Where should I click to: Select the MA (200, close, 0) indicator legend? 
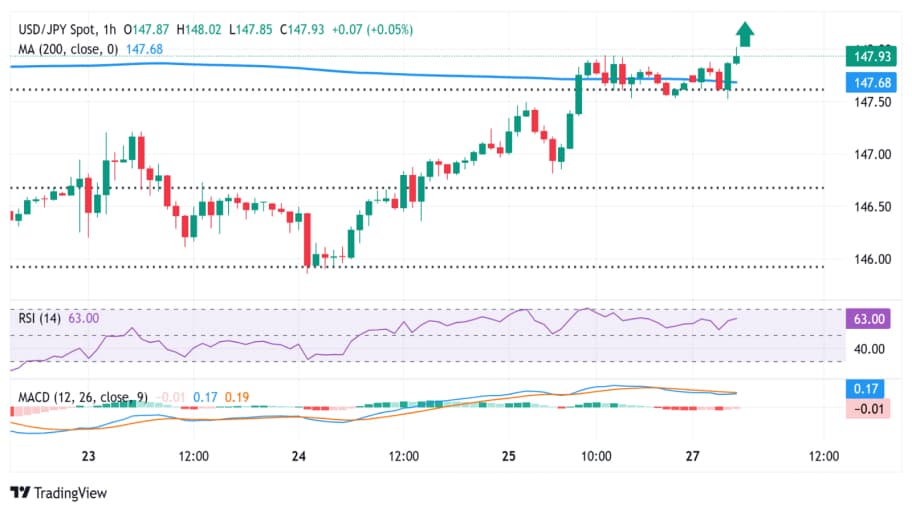coord(68,49)
